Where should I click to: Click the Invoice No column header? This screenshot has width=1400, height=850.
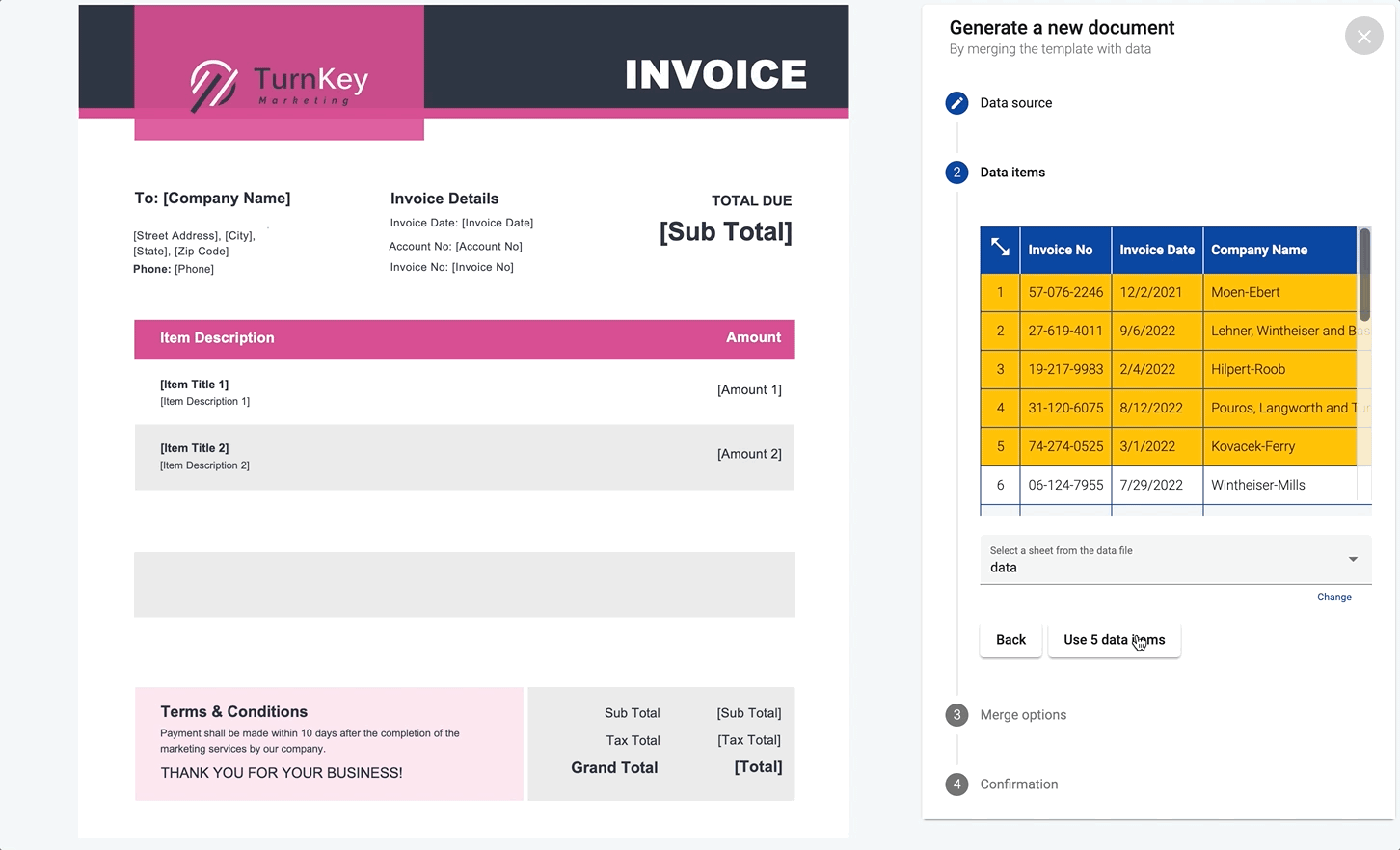point(1065,250)
